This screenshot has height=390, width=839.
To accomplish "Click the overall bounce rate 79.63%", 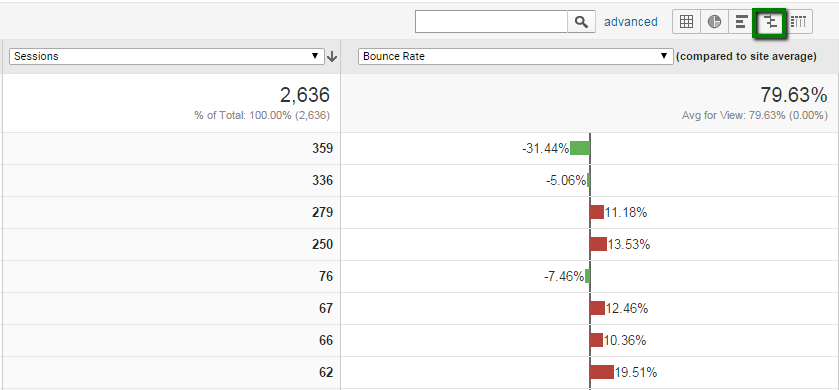I will (794, 95).
